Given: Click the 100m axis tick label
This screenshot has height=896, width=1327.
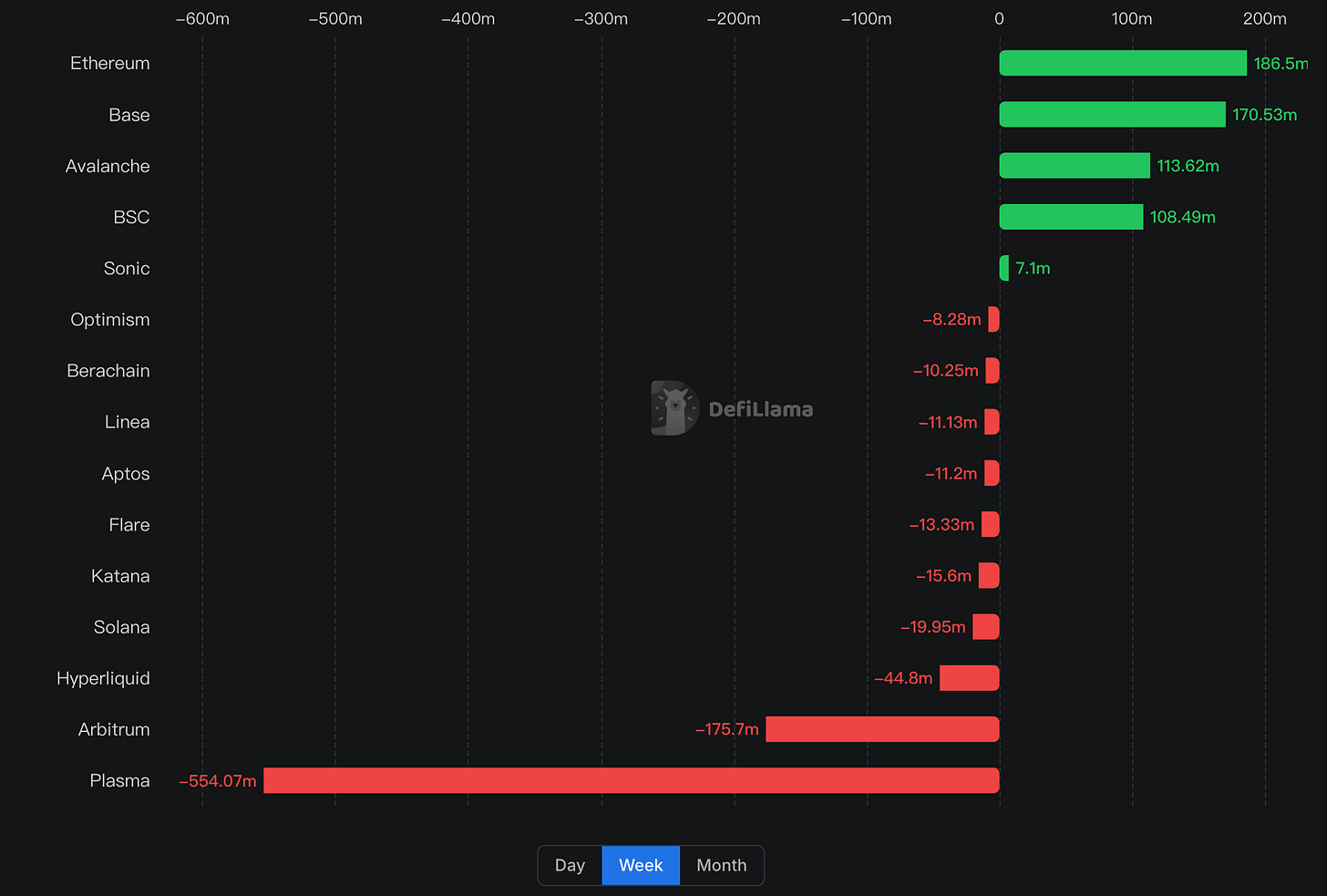Looking at the screenshot, I should [x=1132, y=18].
